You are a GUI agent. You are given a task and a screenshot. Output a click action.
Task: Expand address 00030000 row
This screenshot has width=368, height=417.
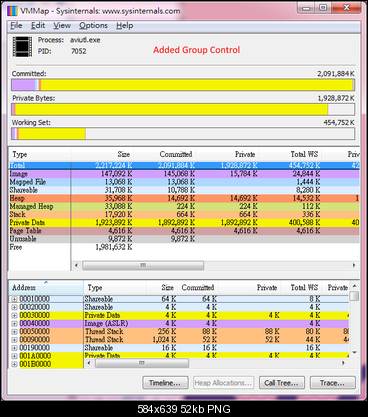(x=14, y=316)
